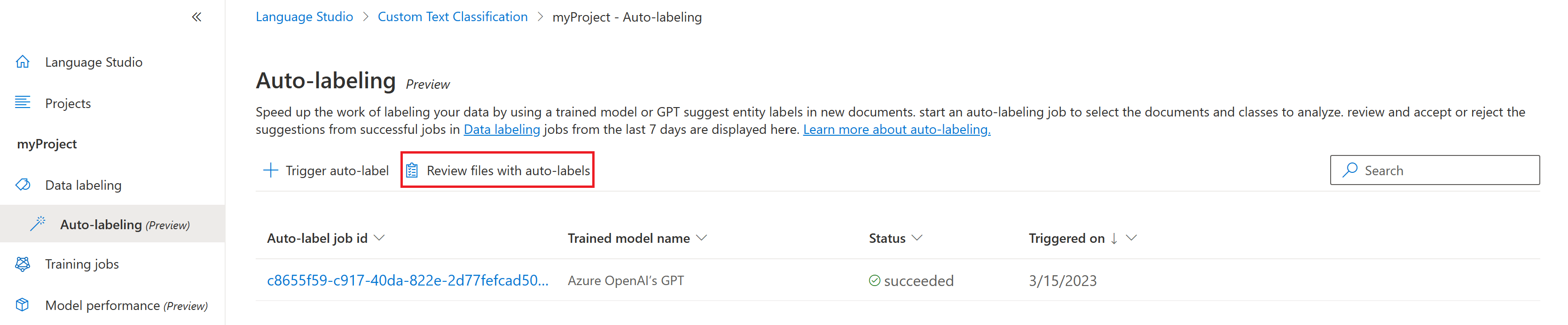Open auto-label job c8655f59 link

408,280
